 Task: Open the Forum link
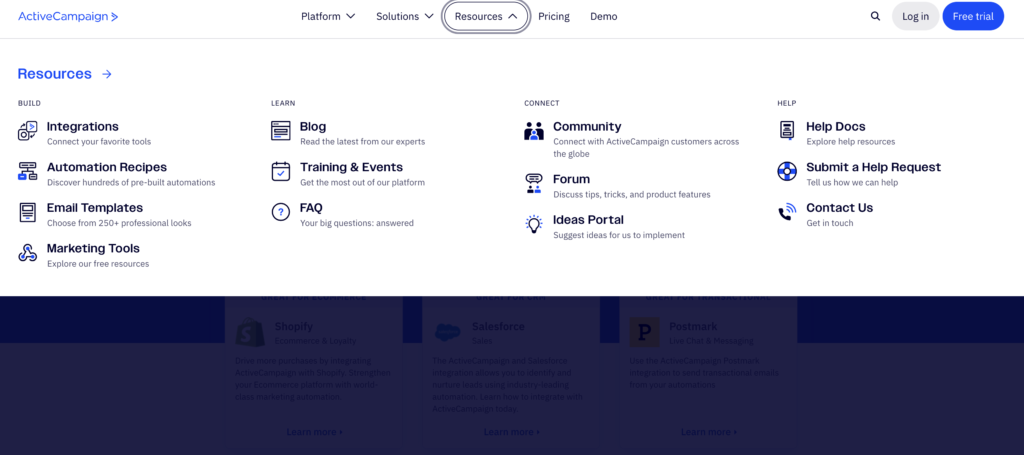coord(571,179)
